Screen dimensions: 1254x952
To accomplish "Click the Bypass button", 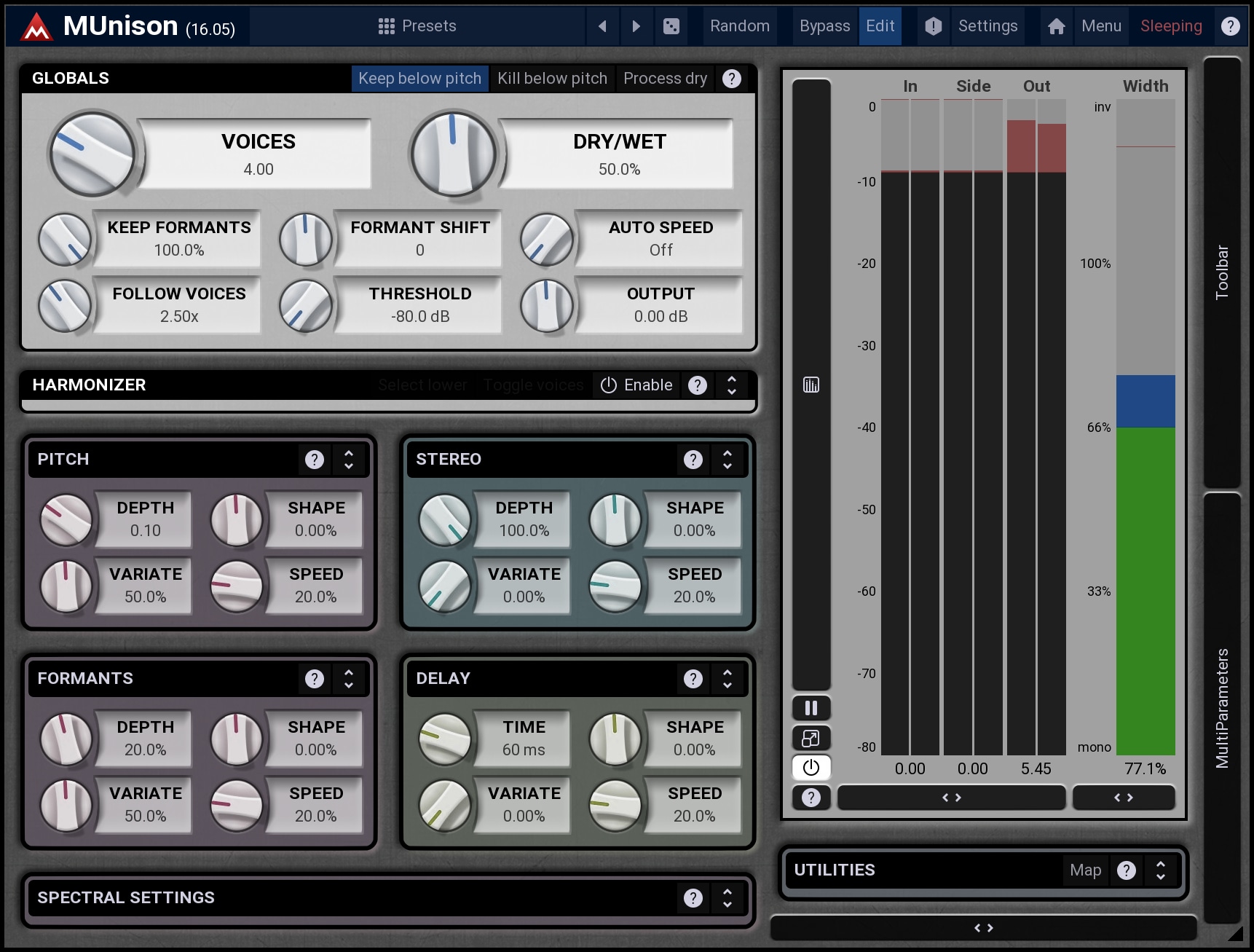I will (x=824, y=26).
